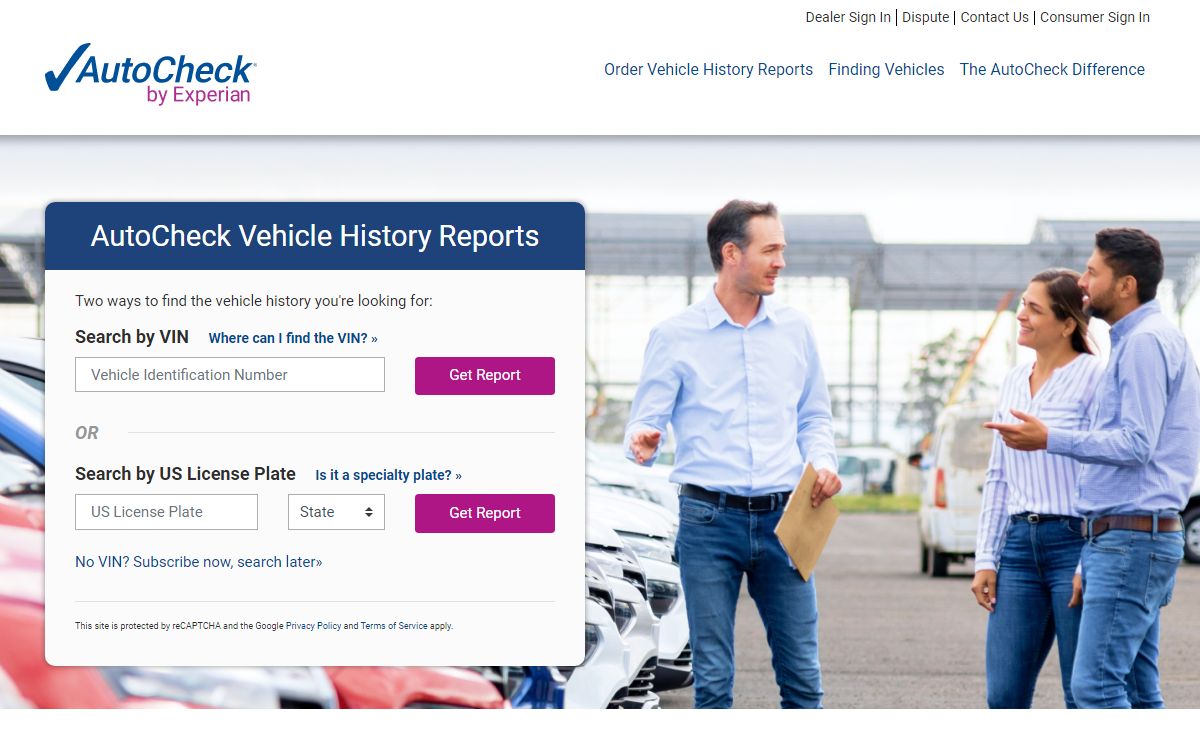Click the AutoCheck by Experian logo
Image resolution: width=1200 pixels, height=740 pixels.
click(x=151, y=73)
